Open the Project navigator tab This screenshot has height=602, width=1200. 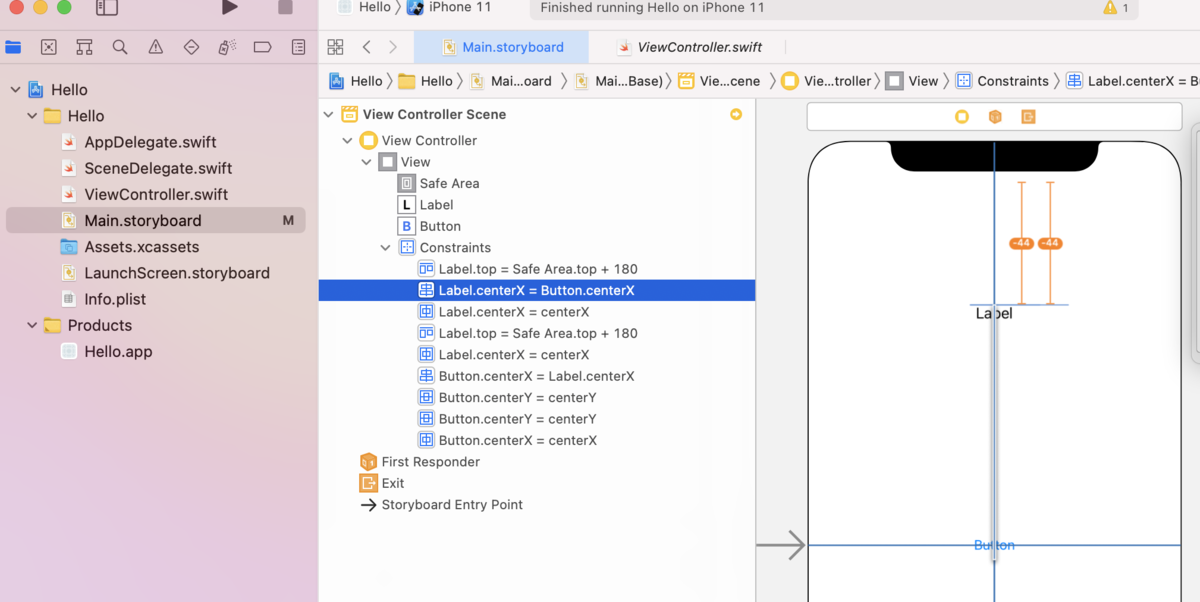point(13,47)
